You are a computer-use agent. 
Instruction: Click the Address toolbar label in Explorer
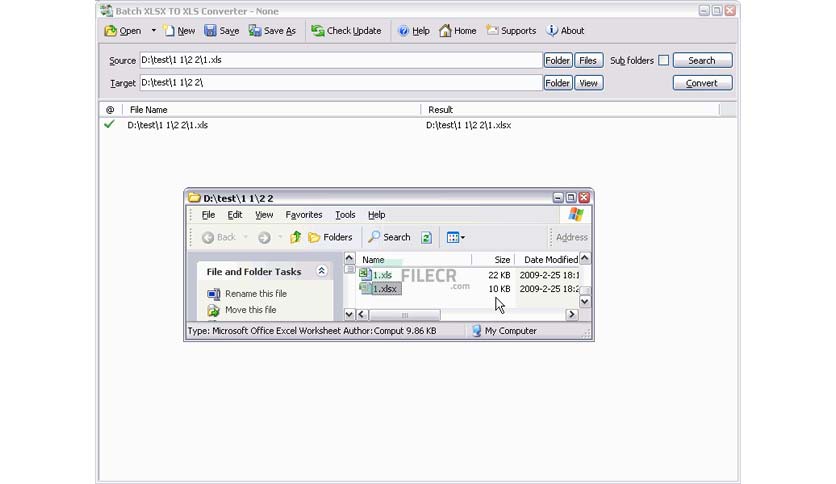point(572,237)
